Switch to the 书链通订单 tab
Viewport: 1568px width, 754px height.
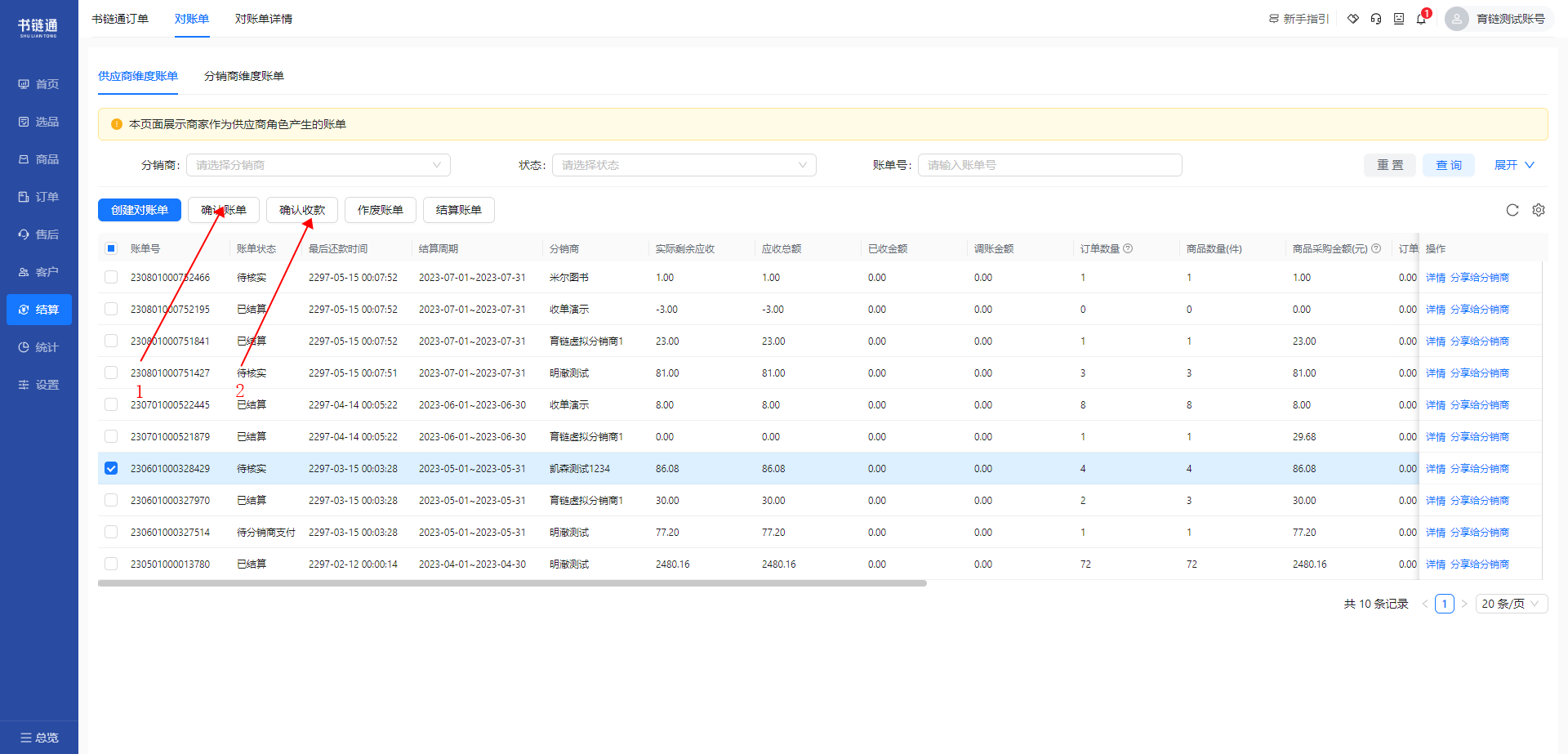120,19
